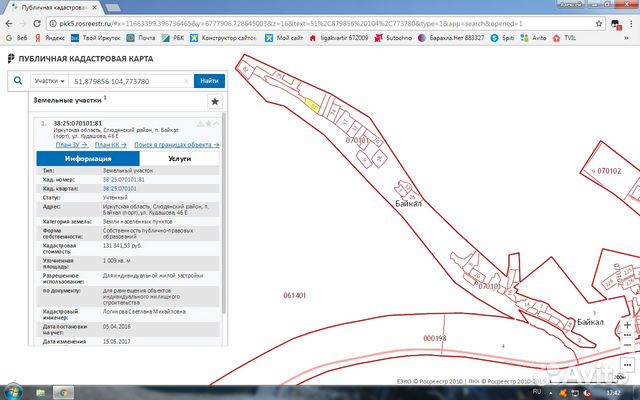Click engineer name Логинова Светлана Михайловна

pos(144,311)
